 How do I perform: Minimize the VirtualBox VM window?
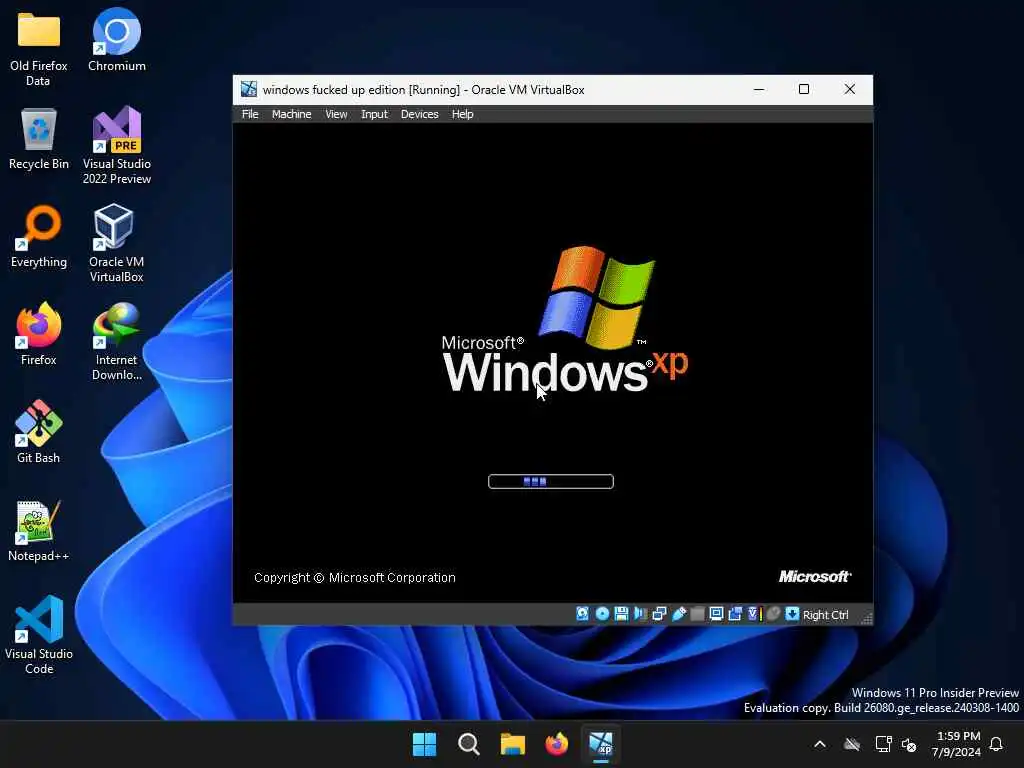tap(759, 89)
